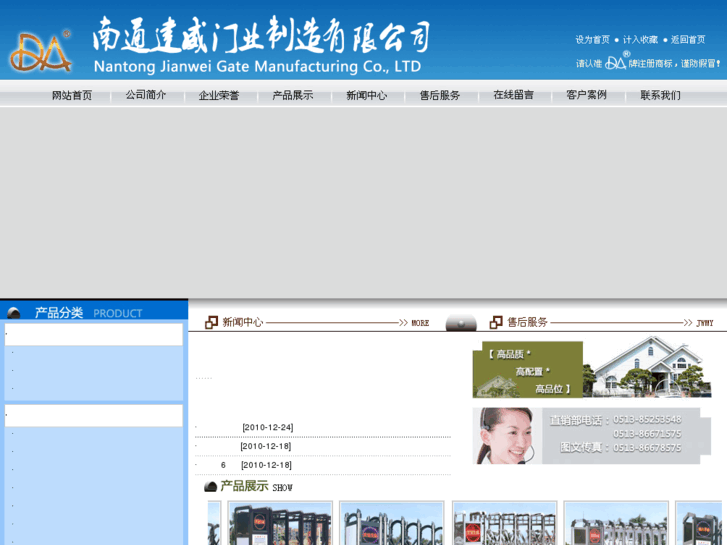Open 企业荣誉 in the navigation bar
Image resolution: width=727 pixels, height=545 pixels.
pyautogui.click(x=219, y=95)
